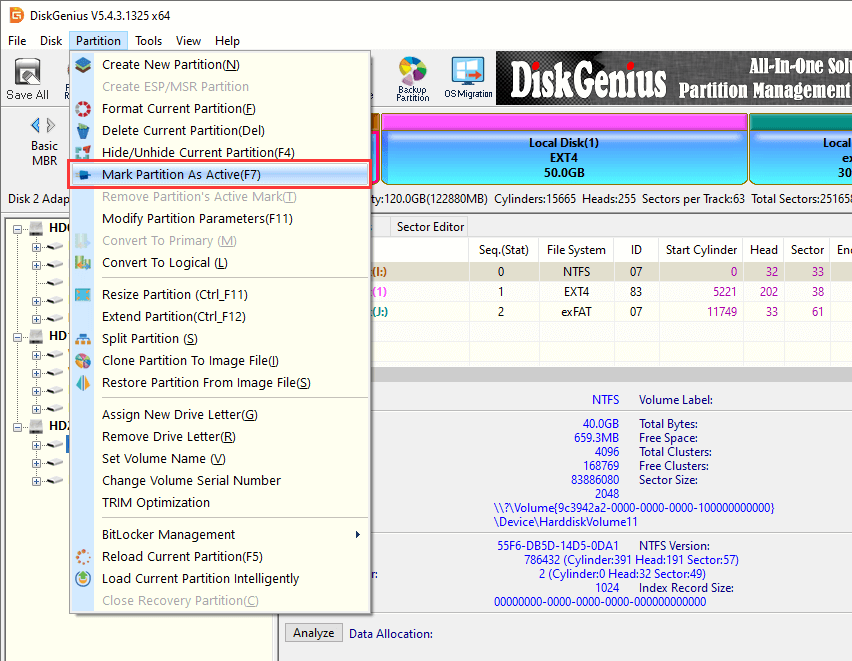852x661 pixels.
Task: Switch to the Sector Editor tab
Action: coord(430,227)
